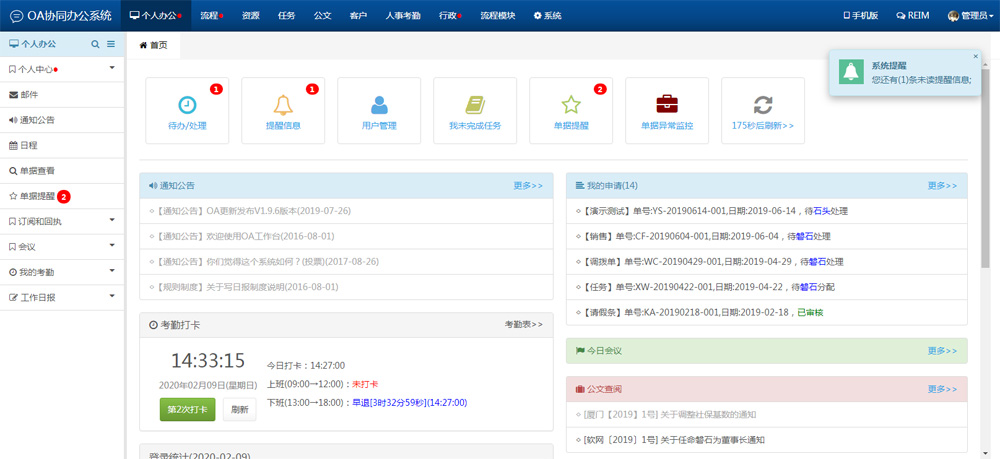Switch to the 首页 tab
The width and height of the screenshot is (1000, 459).
coord(154,45)
